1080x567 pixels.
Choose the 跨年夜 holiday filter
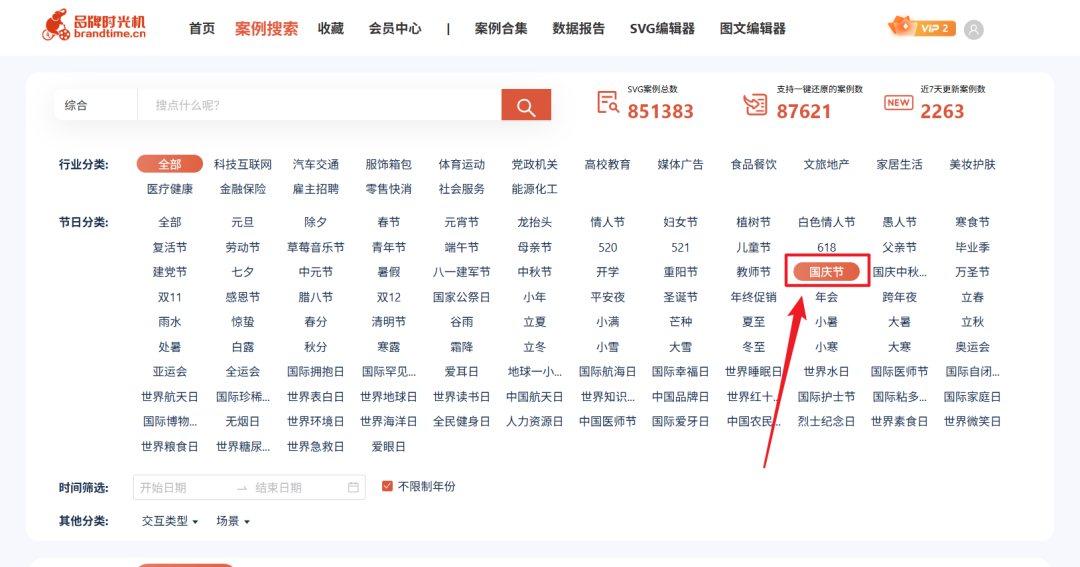tap(900, 297)
